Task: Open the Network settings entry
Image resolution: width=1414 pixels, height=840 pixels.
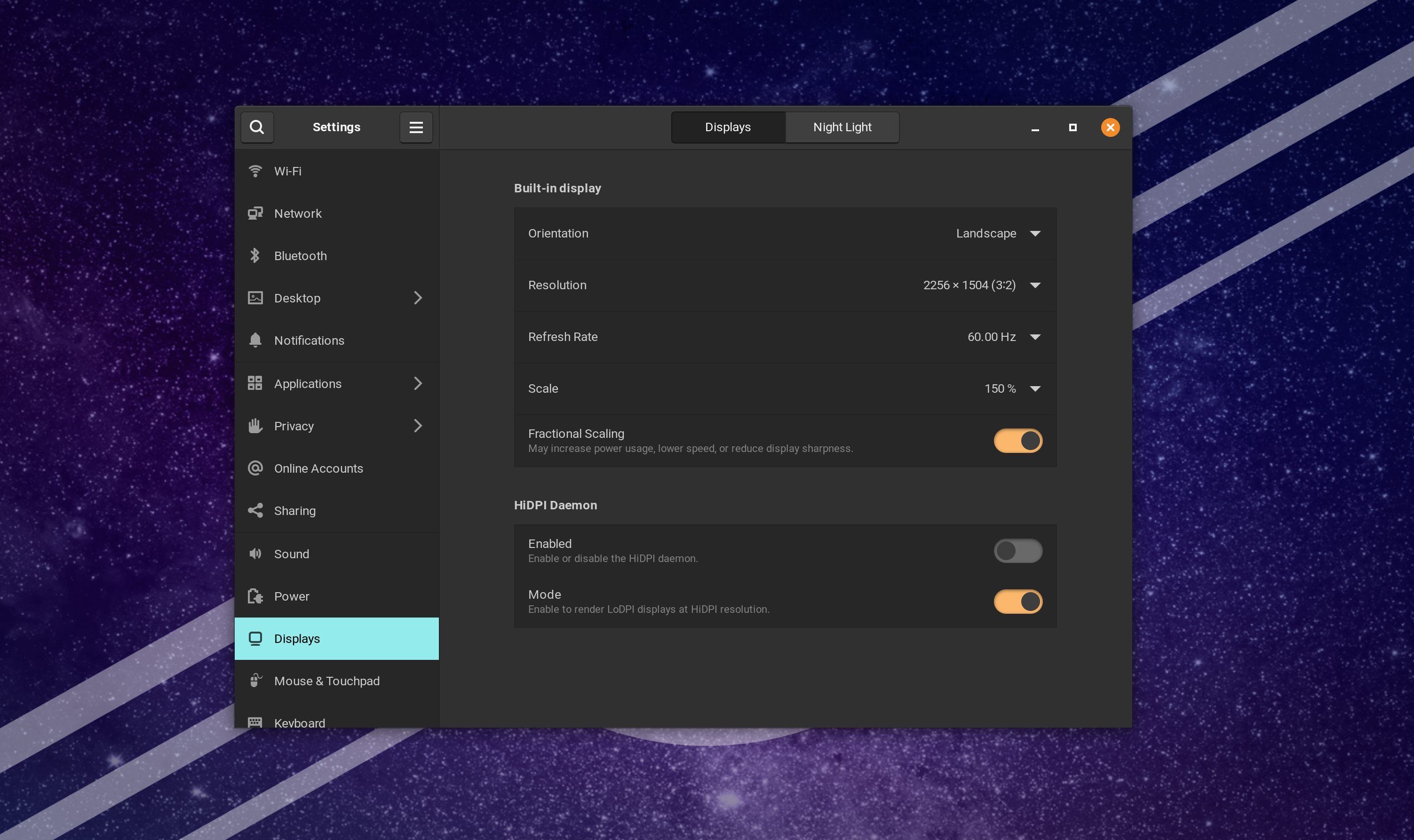Action: point(298,214)
